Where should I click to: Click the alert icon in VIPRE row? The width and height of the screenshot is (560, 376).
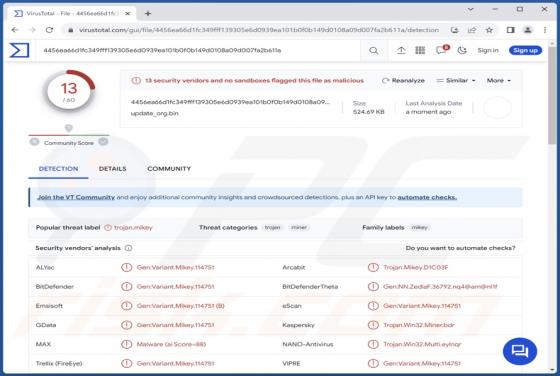tap(373, 364)
